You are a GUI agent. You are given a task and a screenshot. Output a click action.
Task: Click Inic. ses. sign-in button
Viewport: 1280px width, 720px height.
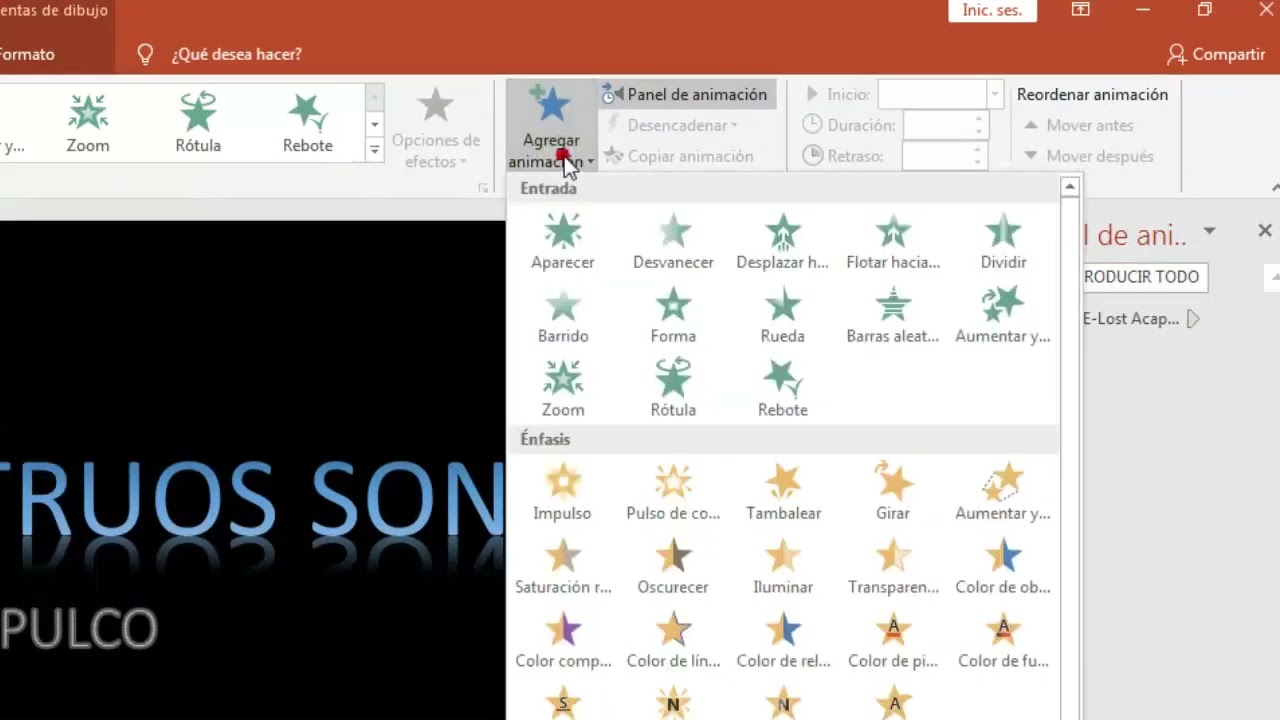(992, 10)
